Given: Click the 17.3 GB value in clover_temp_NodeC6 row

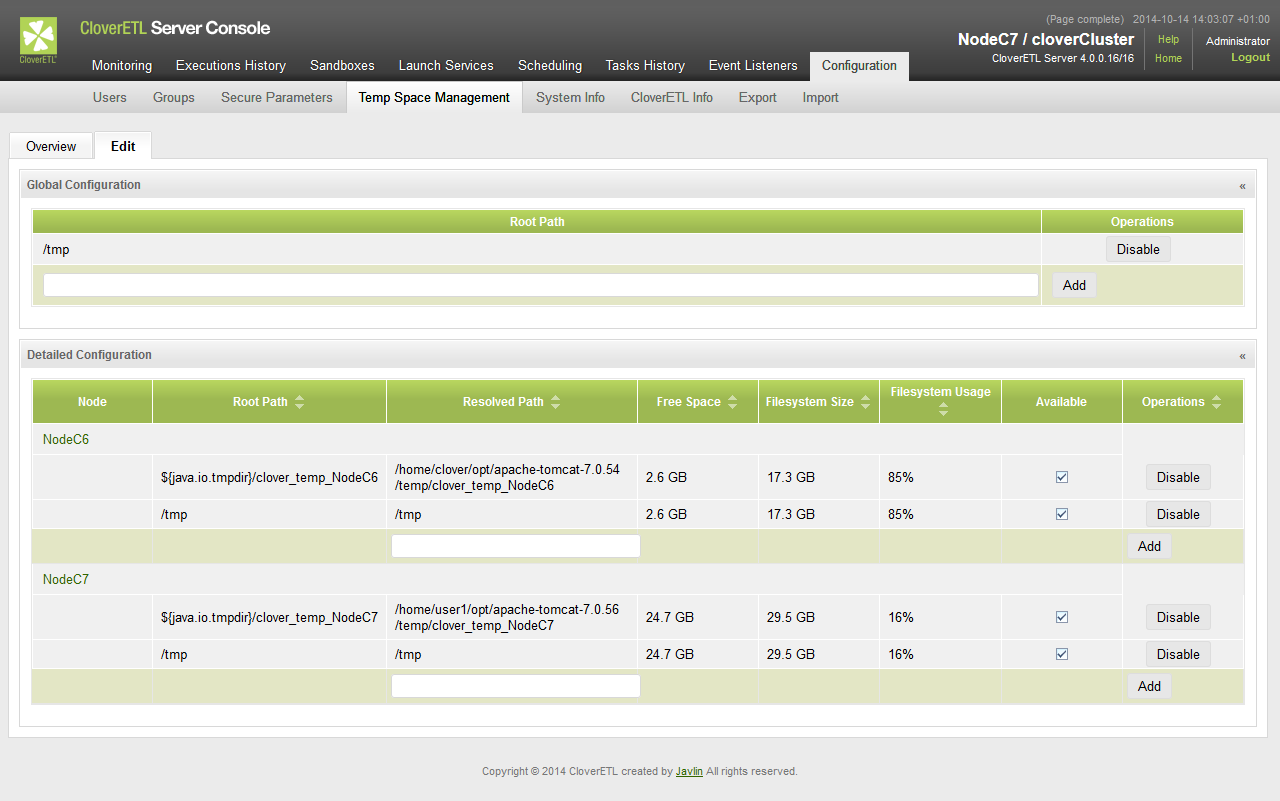Looking at the screenshot, I should (x=790, y=478).
